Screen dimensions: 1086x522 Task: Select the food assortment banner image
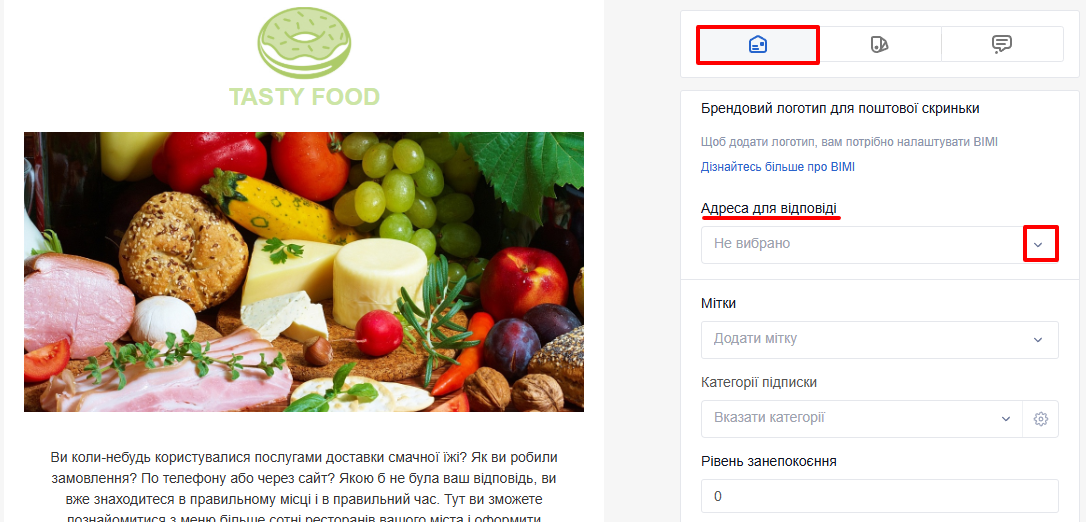(x=303, y=272)
